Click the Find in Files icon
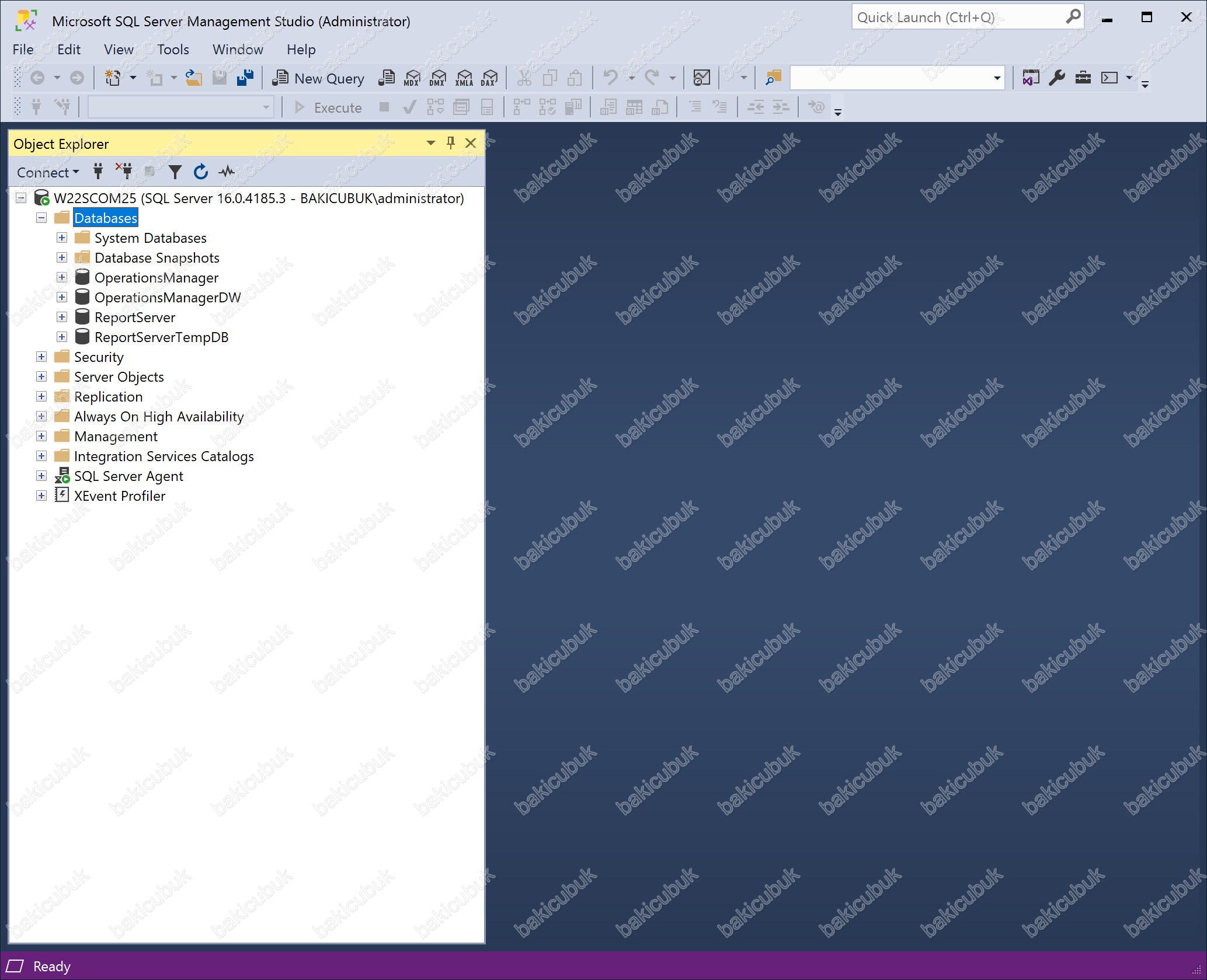 773,78
